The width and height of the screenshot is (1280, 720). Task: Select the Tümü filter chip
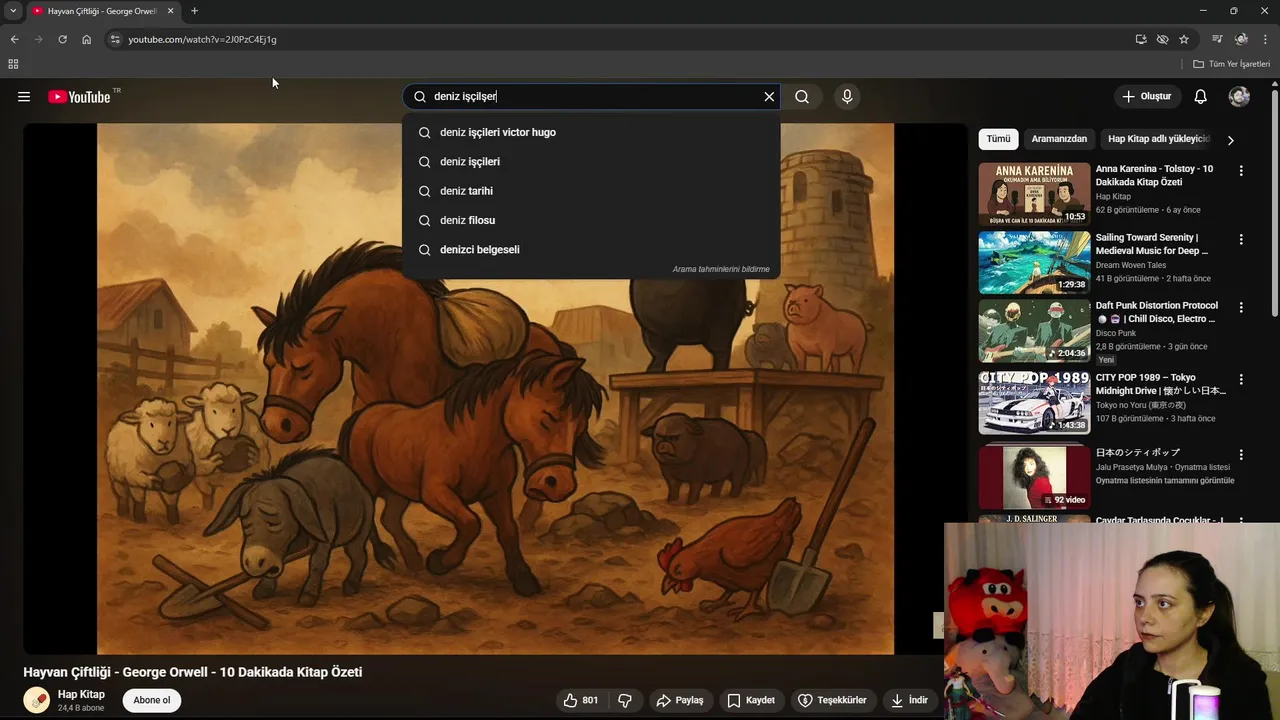pyautogui.click(x=998, y=139)
